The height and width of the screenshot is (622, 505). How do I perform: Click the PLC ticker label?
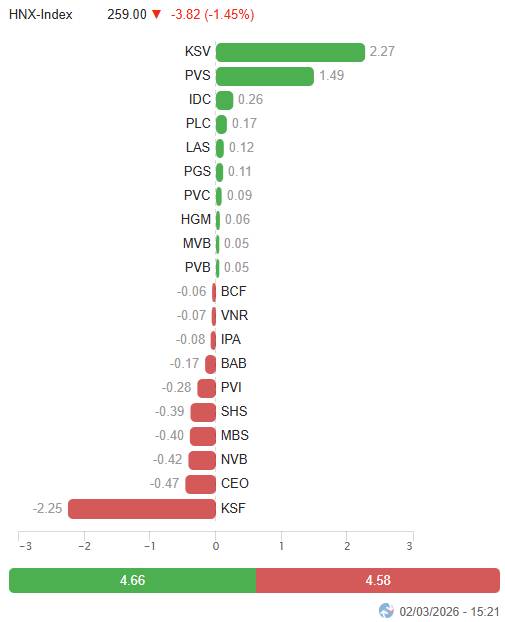(198, 123)
